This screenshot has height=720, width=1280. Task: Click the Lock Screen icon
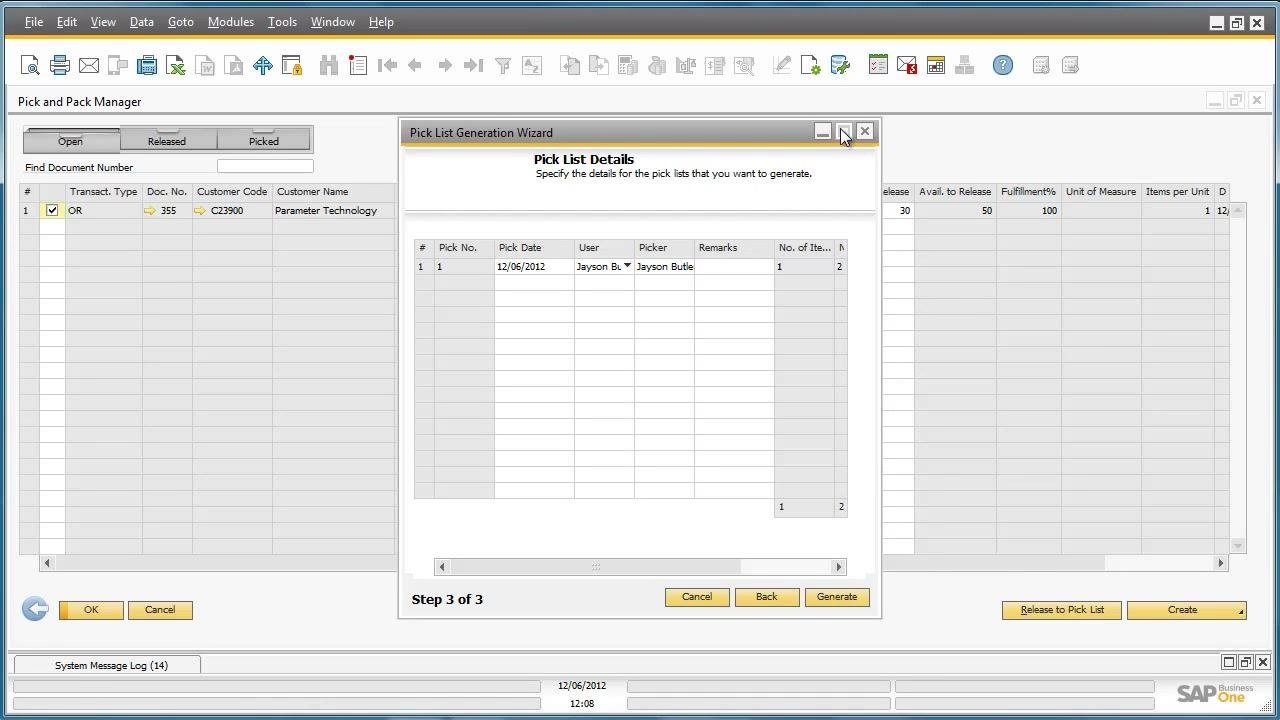[x=292, y=66]
